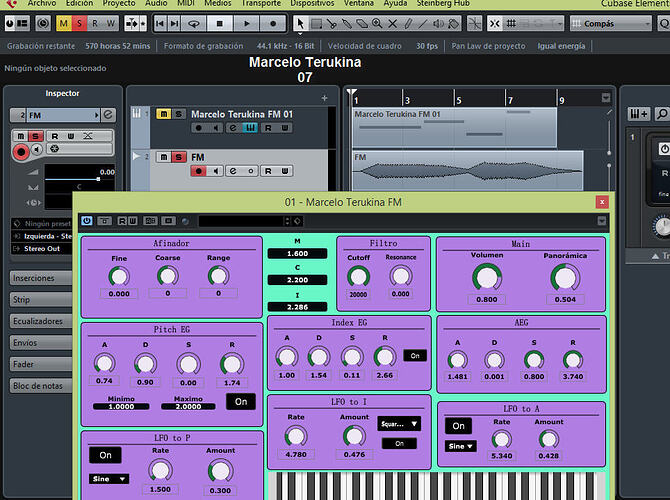Open the LFO to I Square waveform dropdown
This screenshot has width=670, height=500.
click(399, 423)
